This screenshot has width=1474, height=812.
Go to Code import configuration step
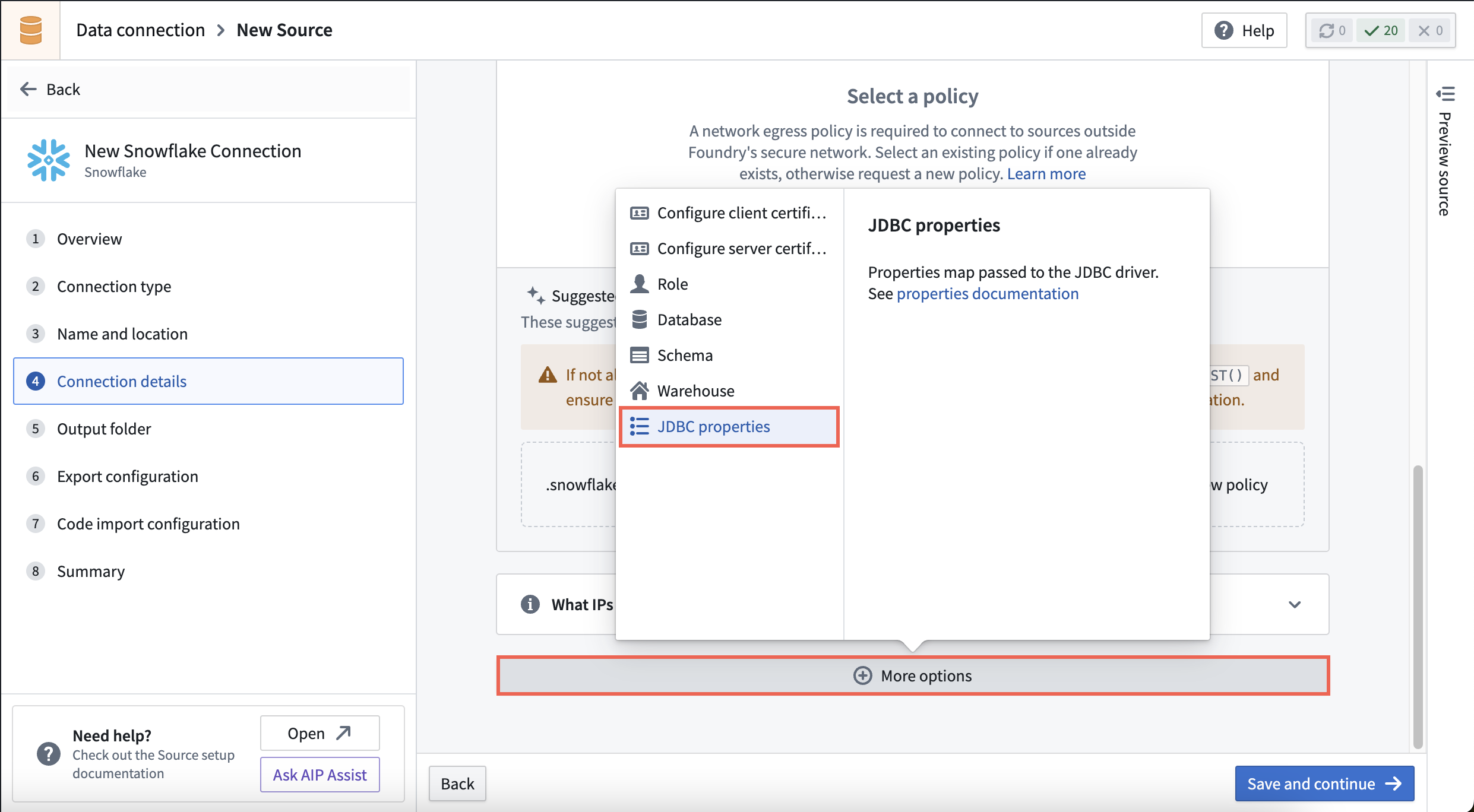(x=208, y=524)
